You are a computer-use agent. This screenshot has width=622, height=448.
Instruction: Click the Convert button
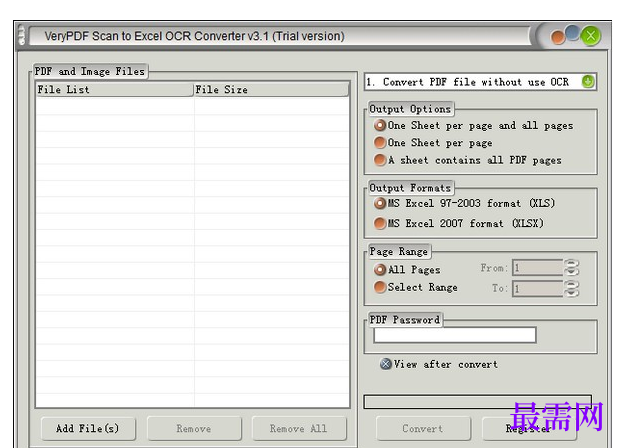tap(423, 429)
